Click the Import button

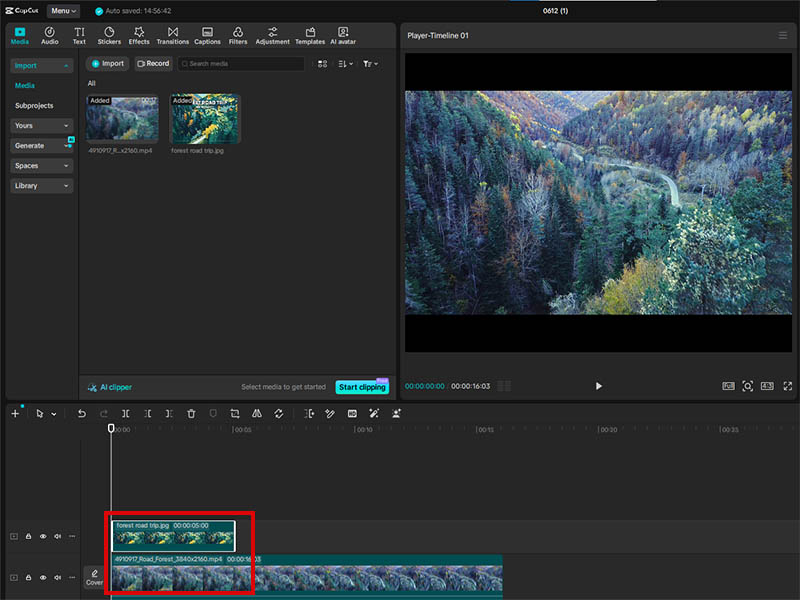tap(108, 64)
